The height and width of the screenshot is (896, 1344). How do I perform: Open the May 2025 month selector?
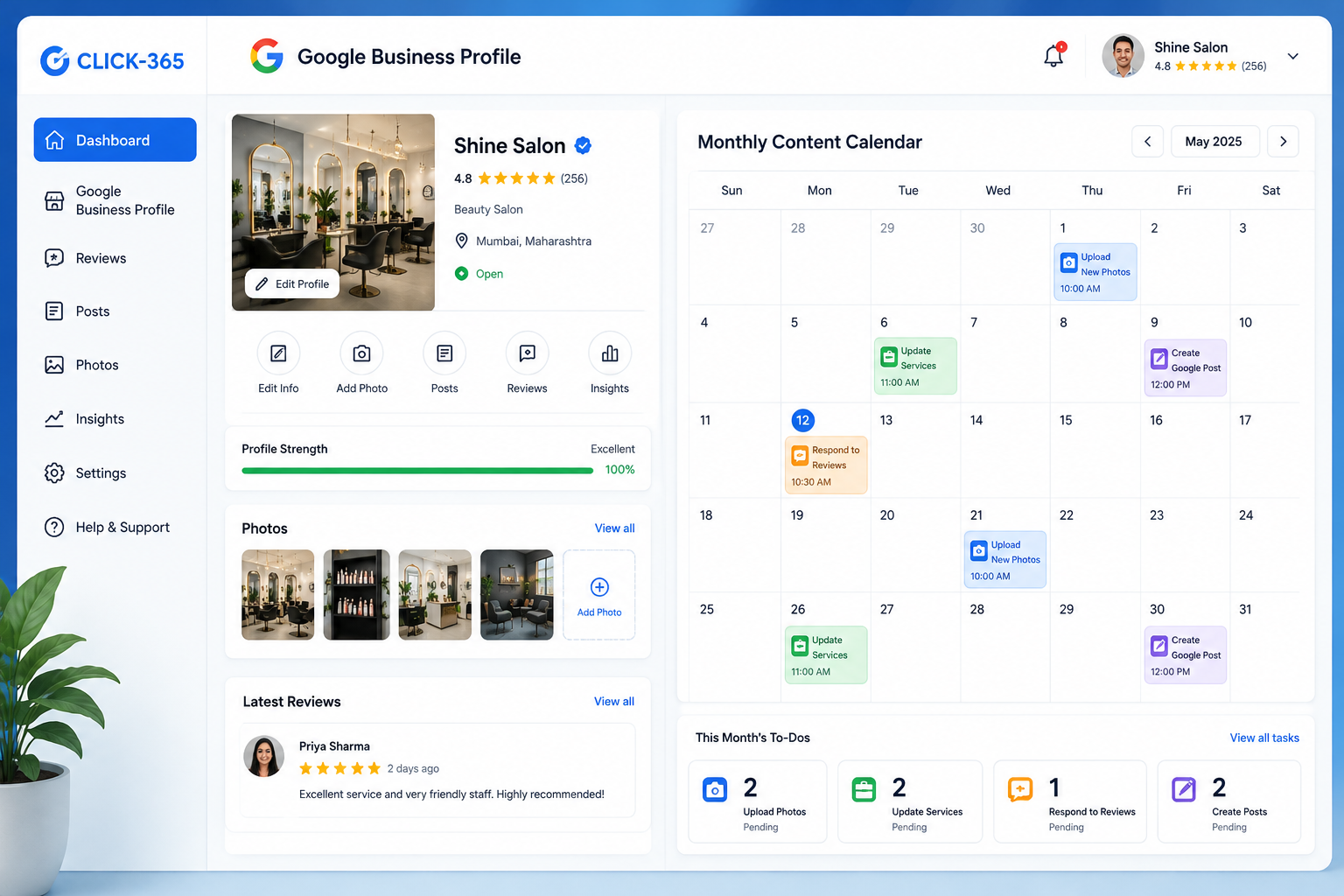(1214, 141)
